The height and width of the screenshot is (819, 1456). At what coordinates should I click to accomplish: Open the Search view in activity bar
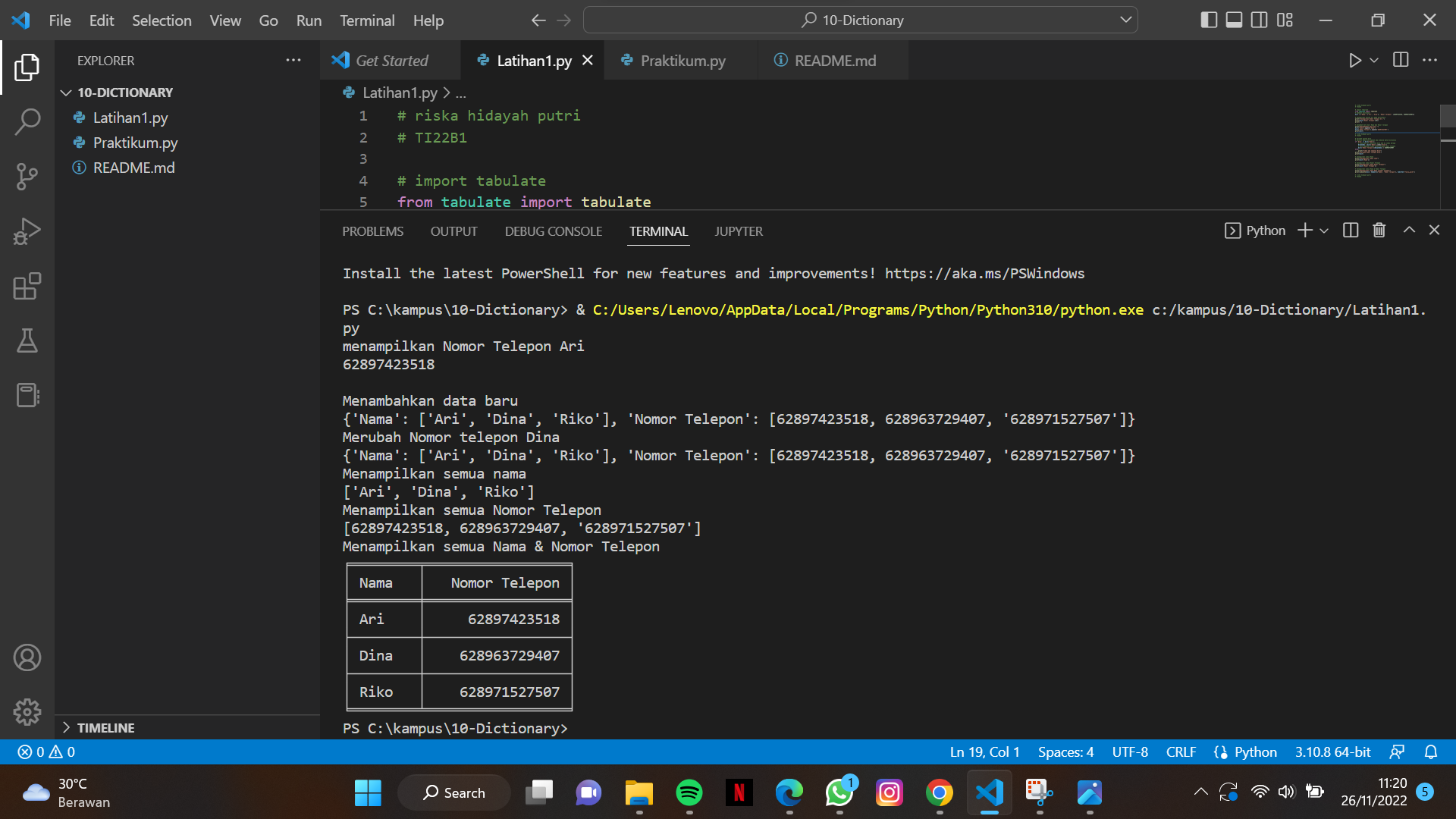(x=27, y=121)
